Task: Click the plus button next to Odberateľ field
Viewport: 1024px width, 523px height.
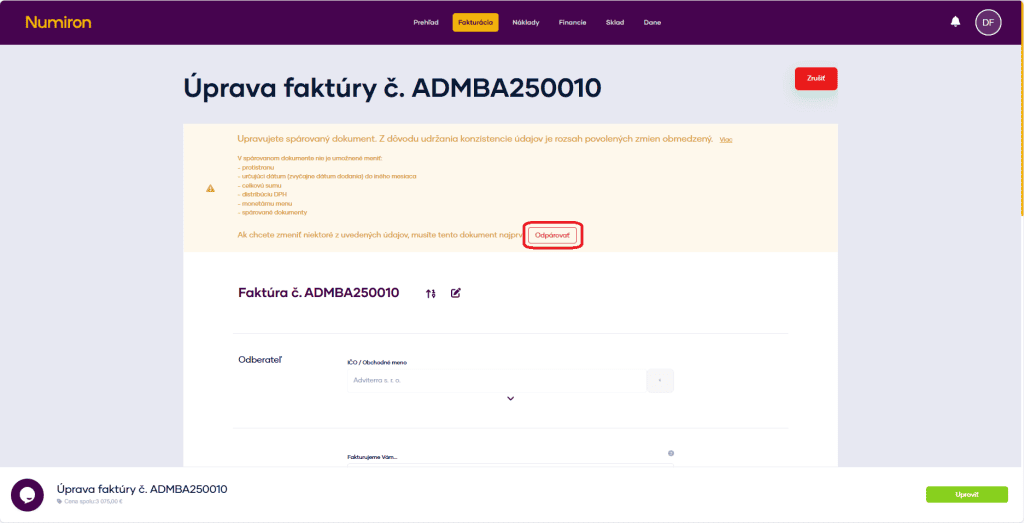Action: tap(660, 381)
